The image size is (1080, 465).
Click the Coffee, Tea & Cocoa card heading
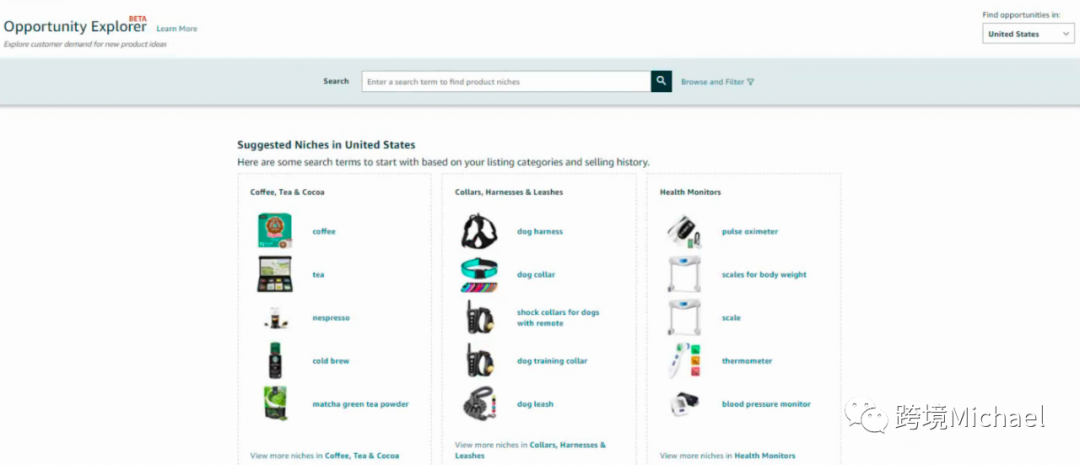pyautogui.click(x=287, y=192)
